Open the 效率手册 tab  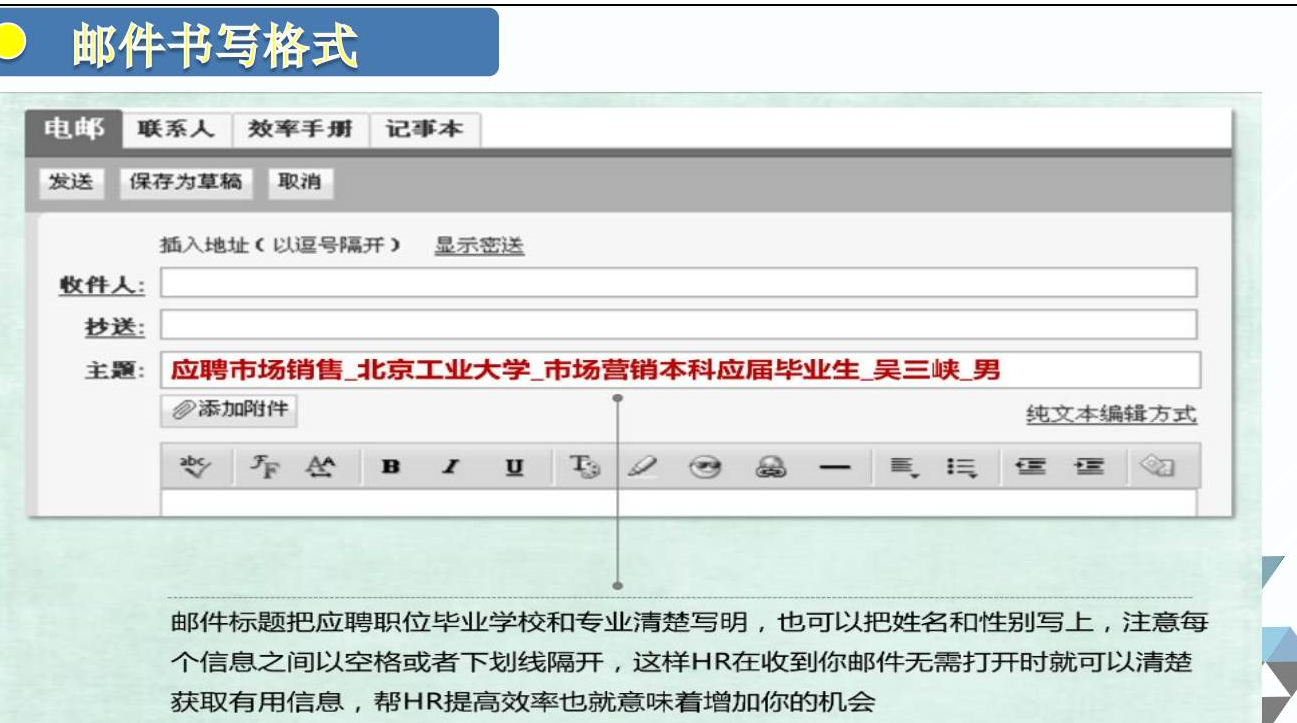[301, 130]
